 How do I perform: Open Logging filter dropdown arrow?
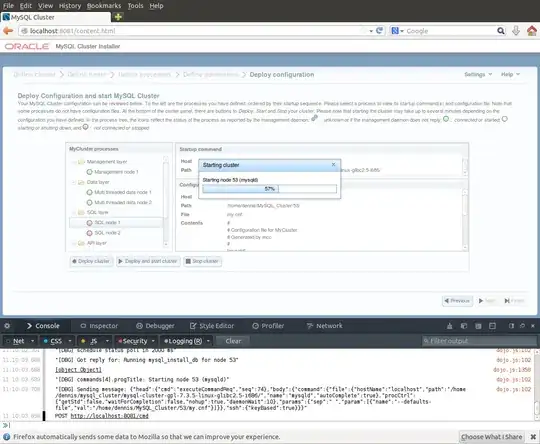[x=208, y=341]
